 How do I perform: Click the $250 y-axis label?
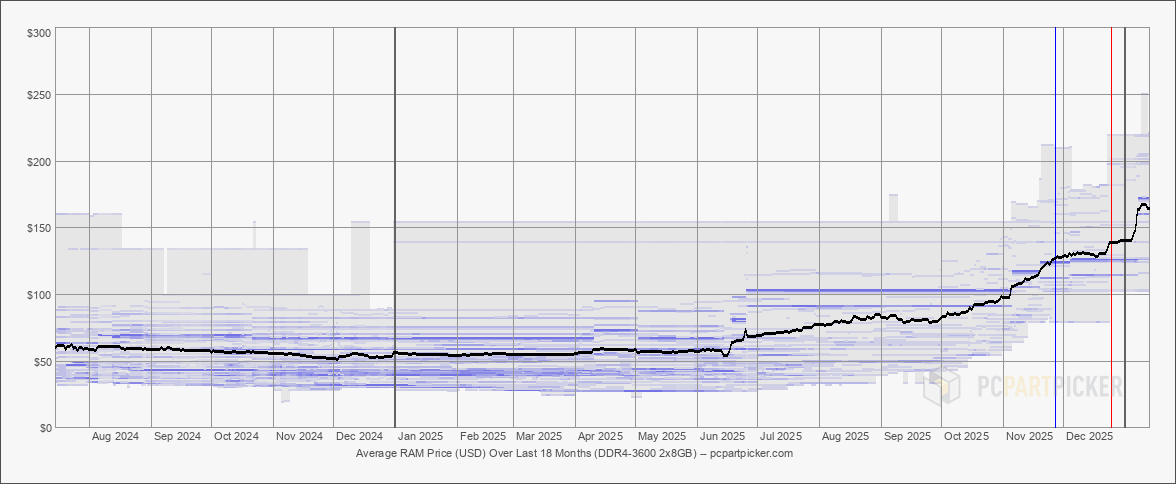40,95
